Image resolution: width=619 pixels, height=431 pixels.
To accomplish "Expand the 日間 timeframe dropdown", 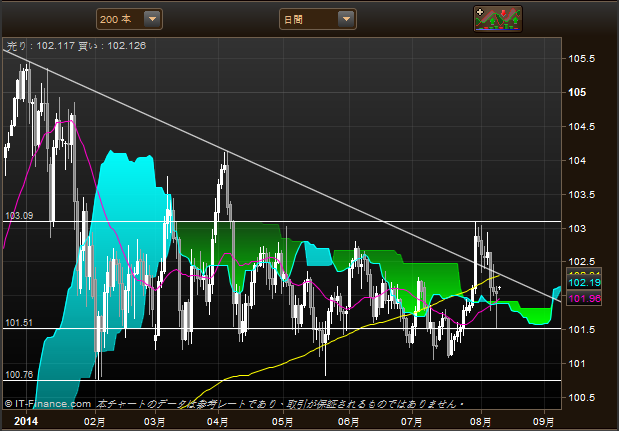I will (x=318, y=19).
